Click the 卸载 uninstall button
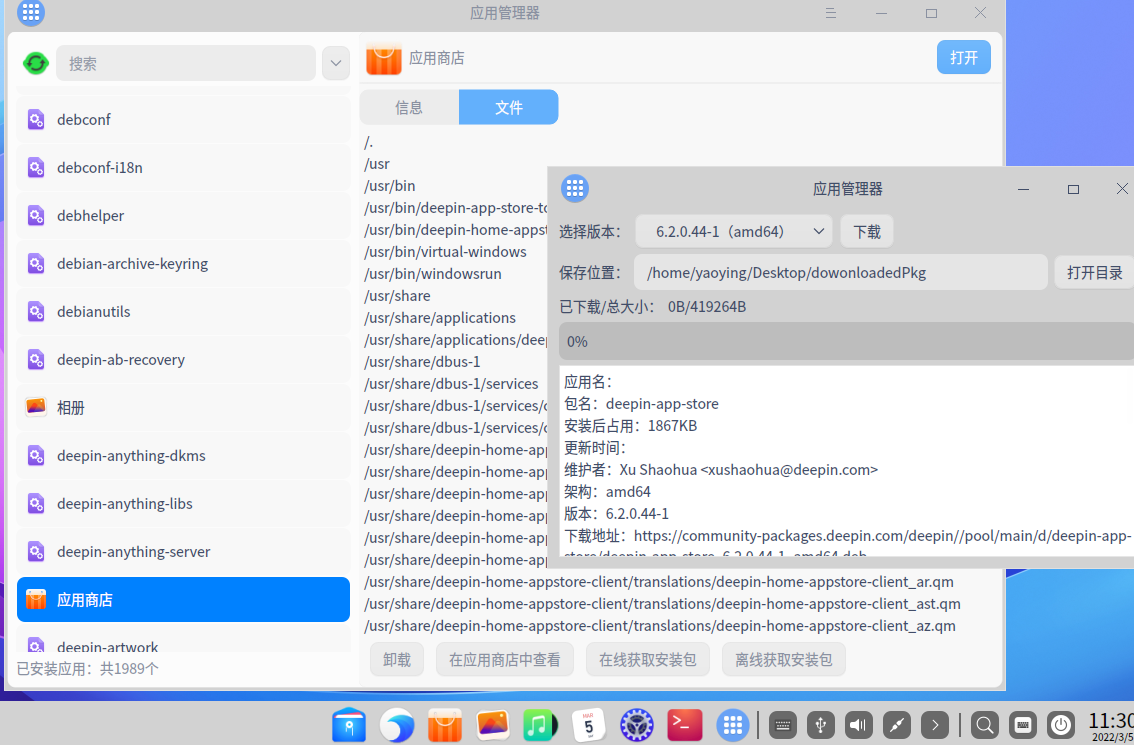The width and height of the screenshot is (1134, 745). pyautogui.click(x=397, y=660)
